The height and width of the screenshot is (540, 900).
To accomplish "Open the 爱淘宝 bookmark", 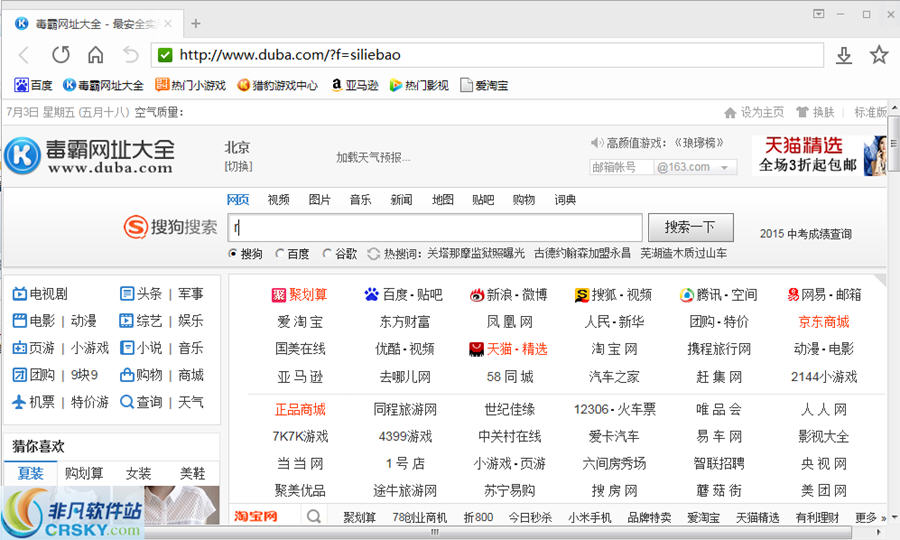I will tap(484, 86).
